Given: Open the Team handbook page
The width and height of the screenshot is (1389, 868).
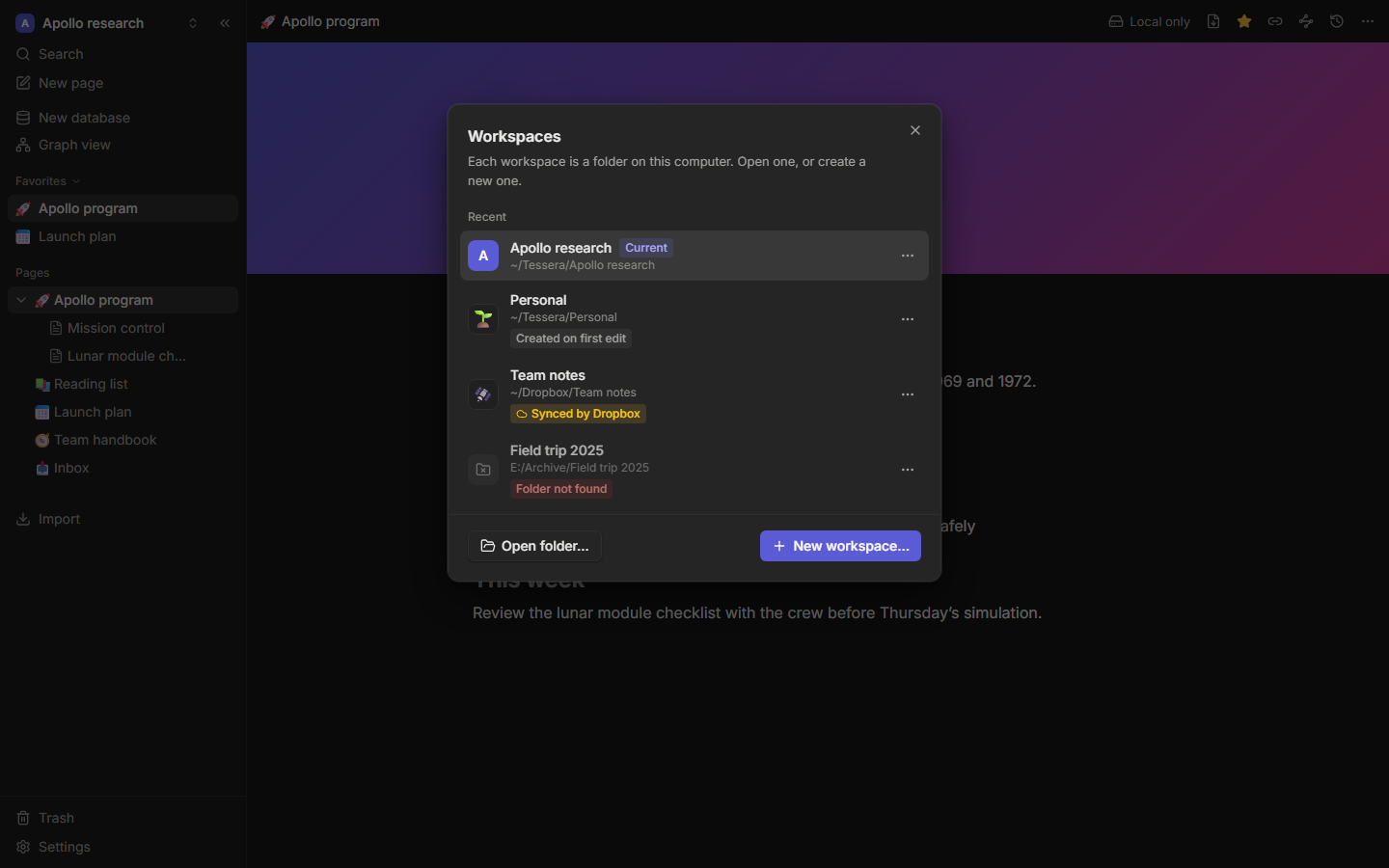Looking at the screenshot, I should 123,440.
